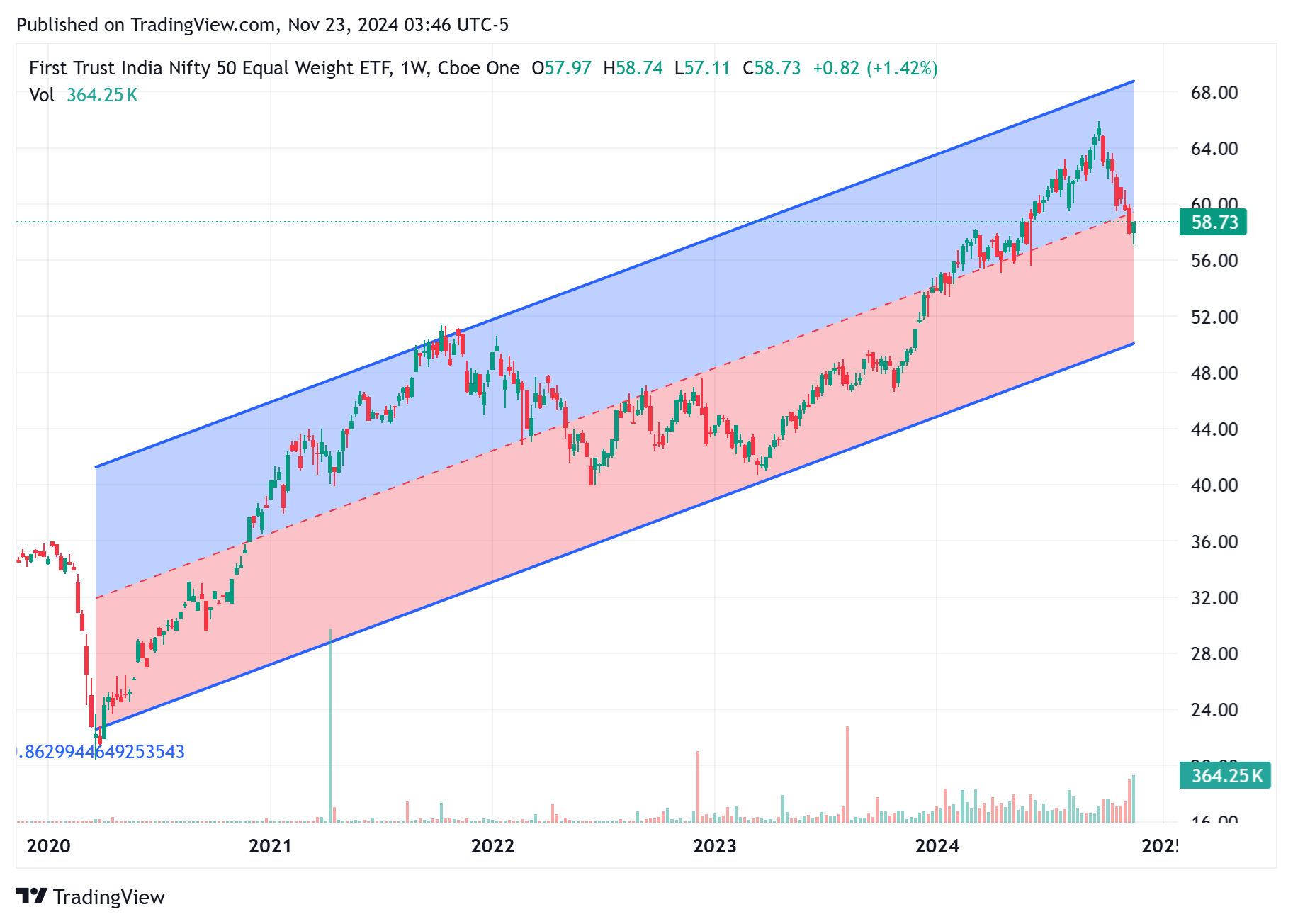
Task: Click the open value O57.97
Action: tap(561, 68)
